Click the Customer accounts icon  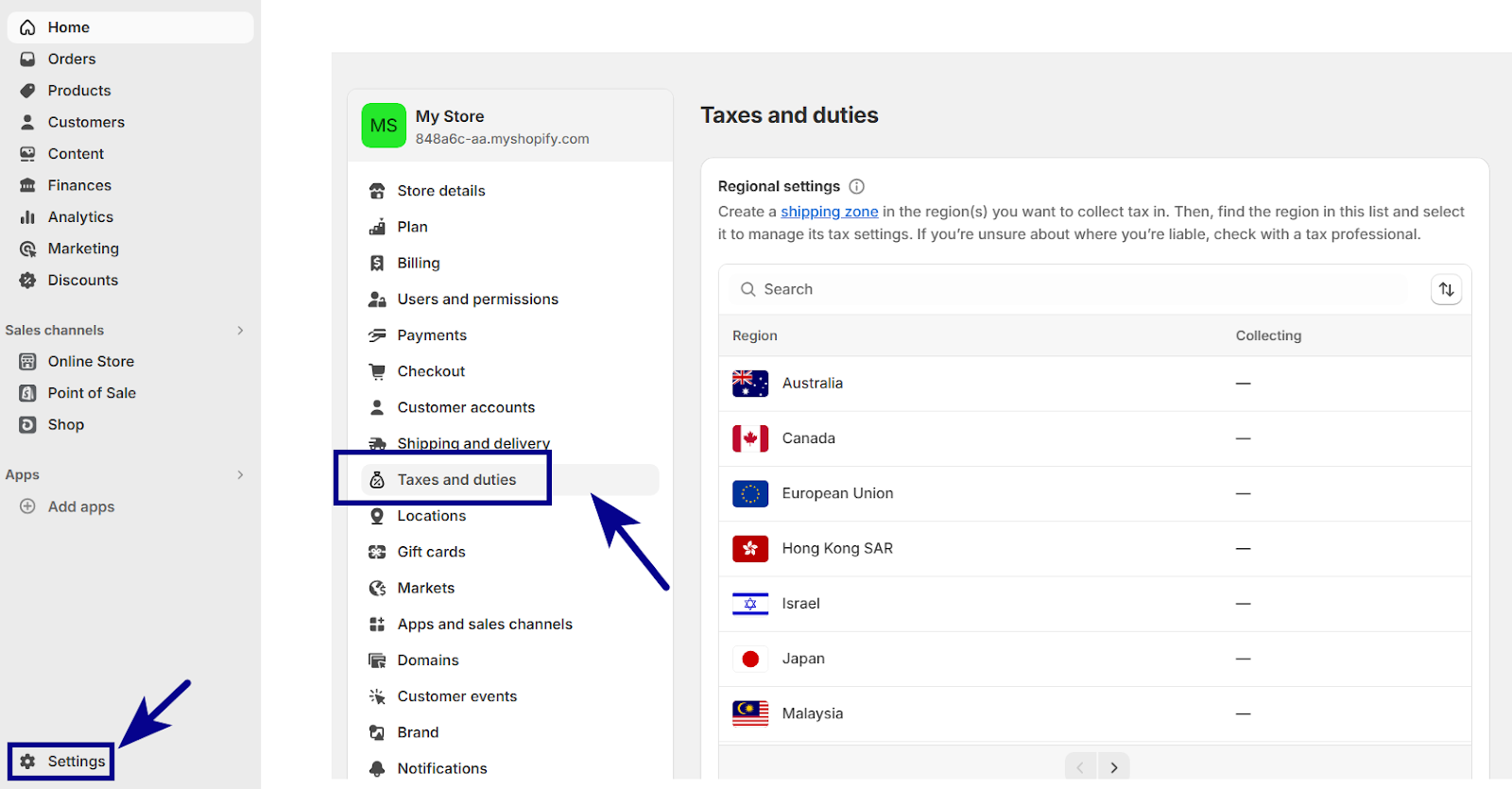pos(377,407)
